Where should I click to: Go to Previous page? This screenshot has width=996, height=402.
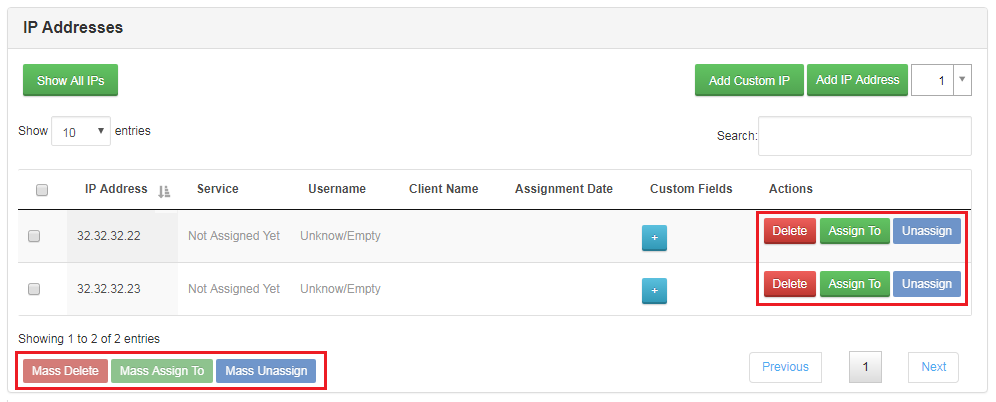click(x=785, y=367)
